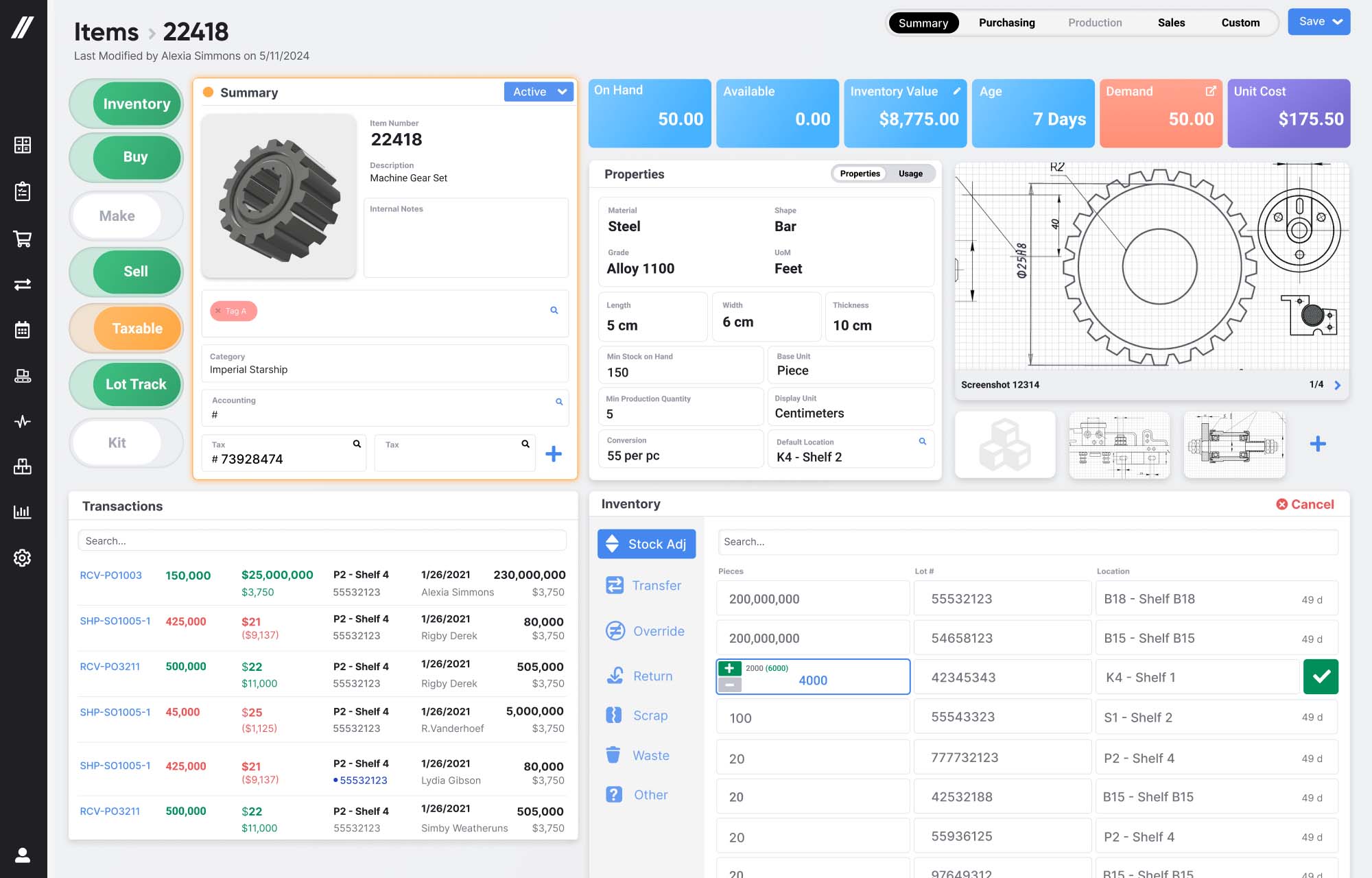The image size is (1372, 878).
Task: Switch to the Purchasing tab
Action: click(1006, 23)
